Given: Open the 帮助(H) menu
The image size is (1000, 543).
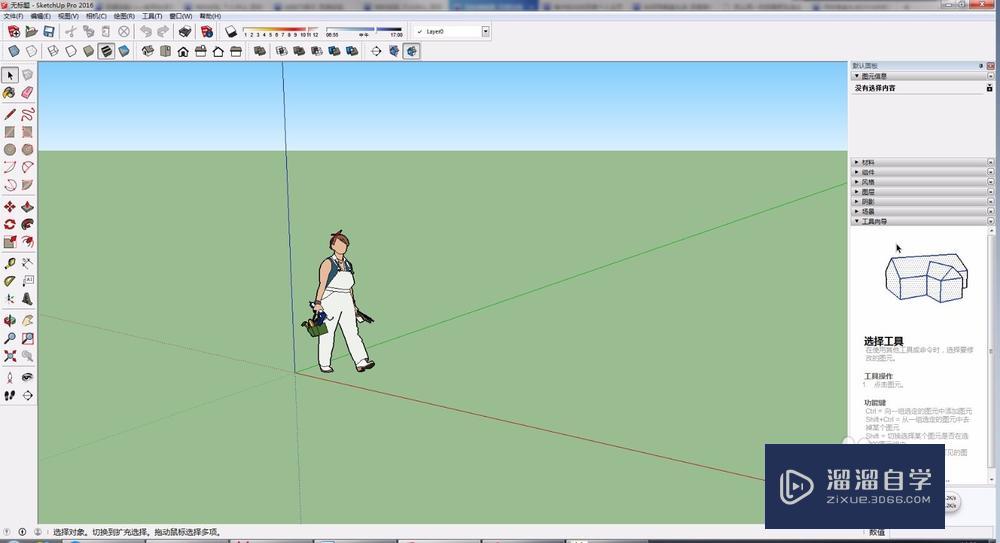Looking at the screenshot, I should tap(210, 16).
